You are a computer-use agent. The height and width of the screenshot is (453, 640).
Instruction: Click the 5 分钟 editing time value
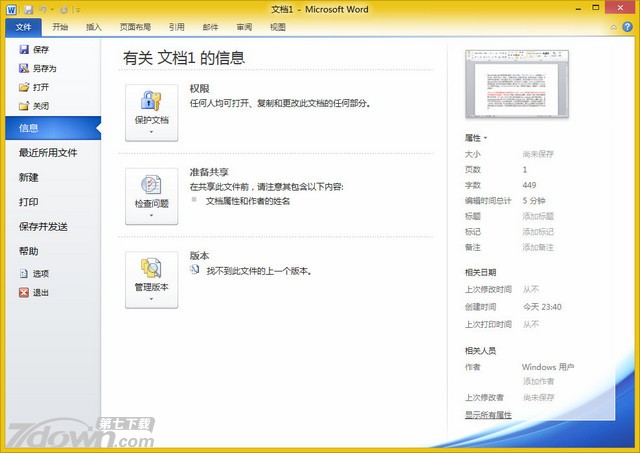click(534, 201)
